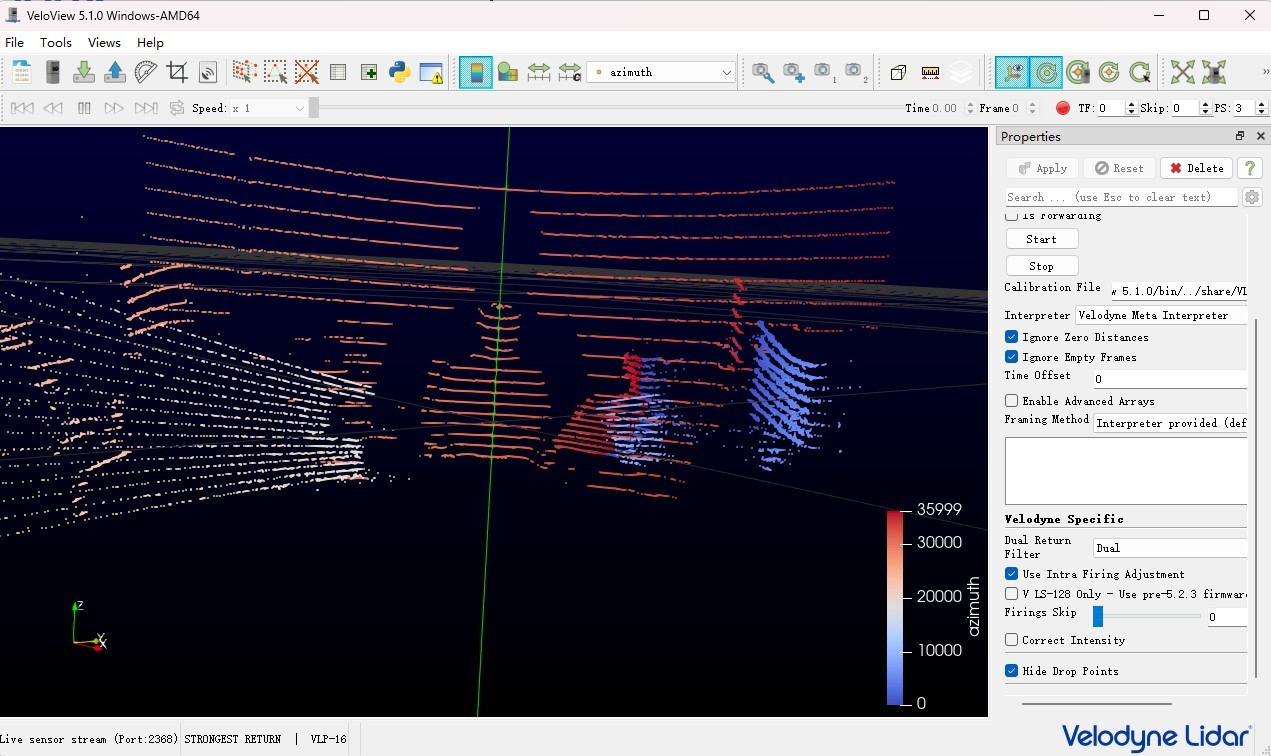Click the blue upload-arrow export icon
Image resolution: width=1271 pixels, height=756 pixels.
(x=115, y=72)
